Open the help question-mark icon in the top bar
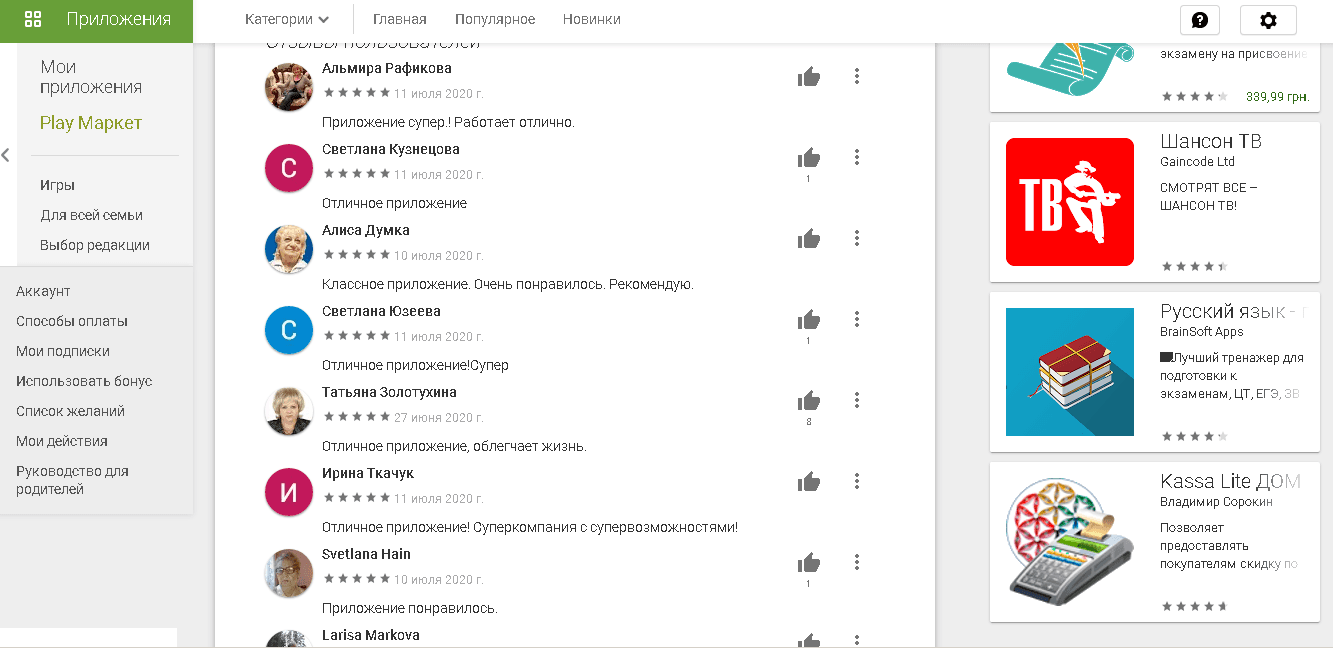 coord(1199,19)
